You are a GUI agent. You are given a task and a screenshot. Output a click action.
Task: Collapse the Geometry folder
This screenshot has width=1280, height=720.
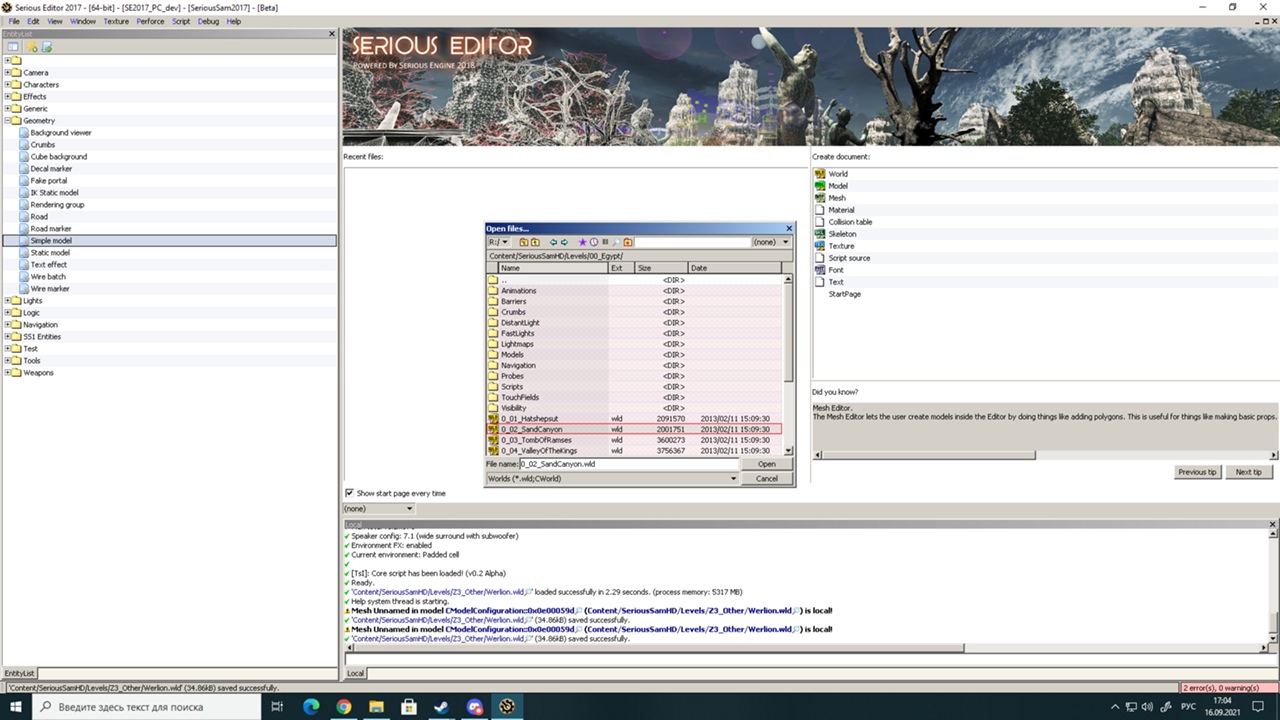pyautogui.click(x=8, y=121)
